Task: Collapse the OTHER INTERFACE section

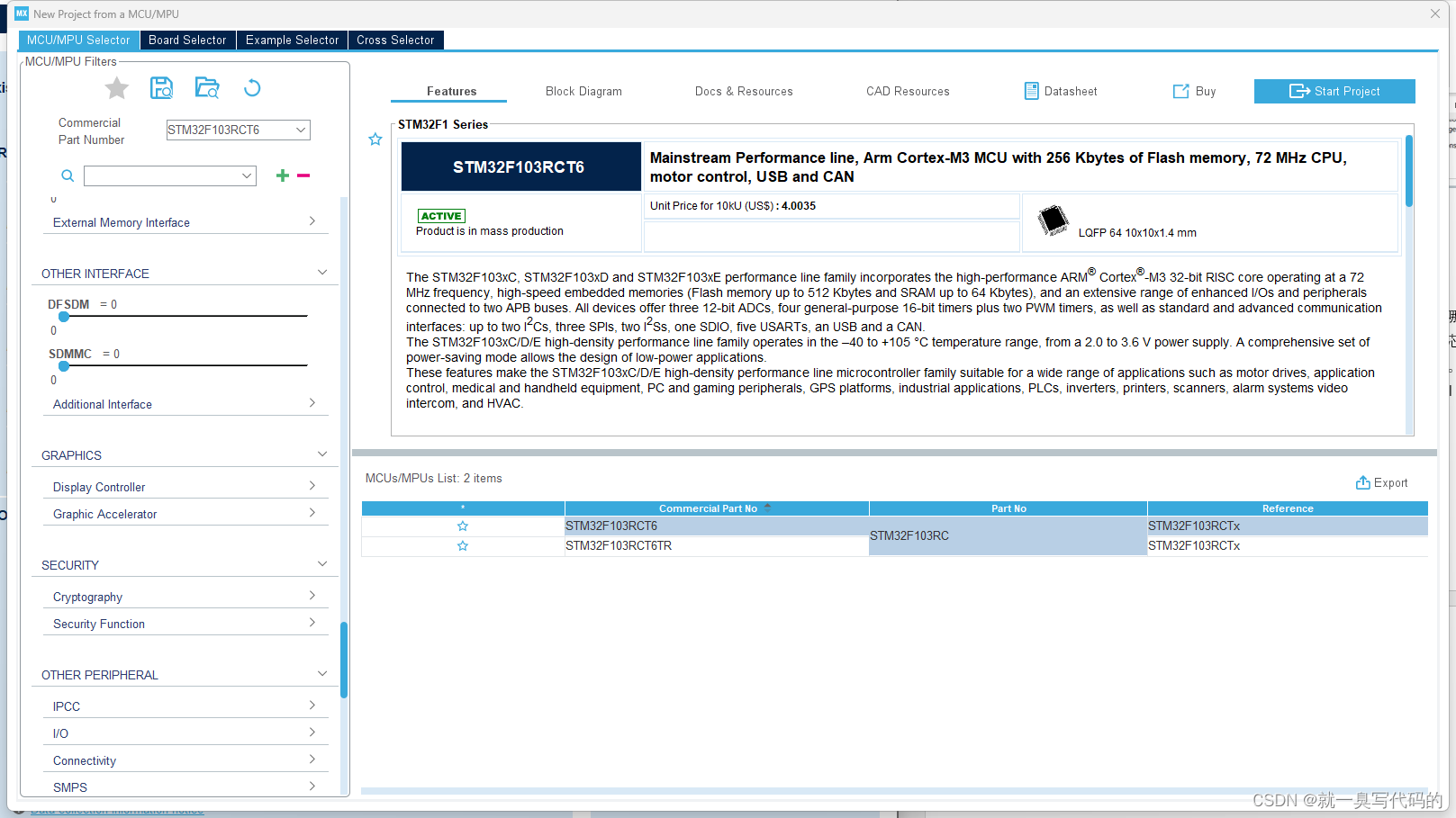Action: [x=322, y=273]
